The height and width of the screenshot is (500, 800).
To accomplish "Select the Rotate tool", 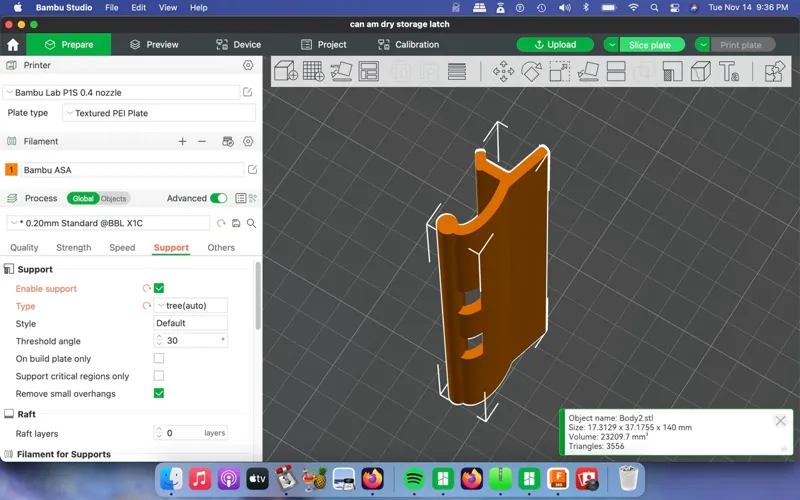I will [531, 71].
